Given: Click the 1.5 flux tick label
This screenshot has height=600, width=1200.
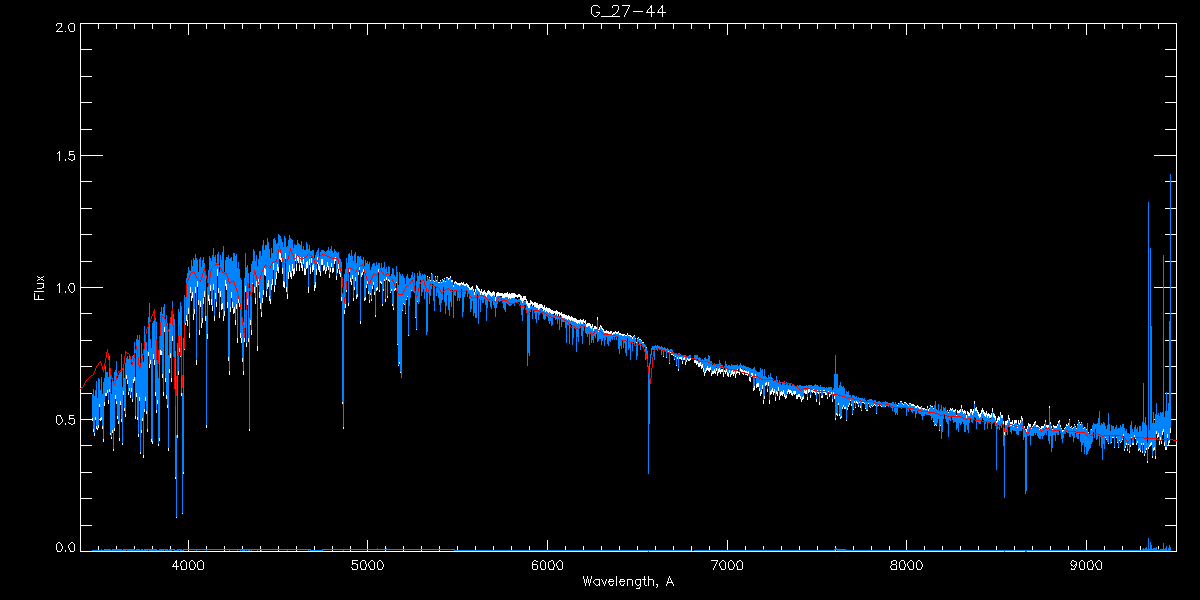Looking at the screenshot, I should tap(65, 157).
